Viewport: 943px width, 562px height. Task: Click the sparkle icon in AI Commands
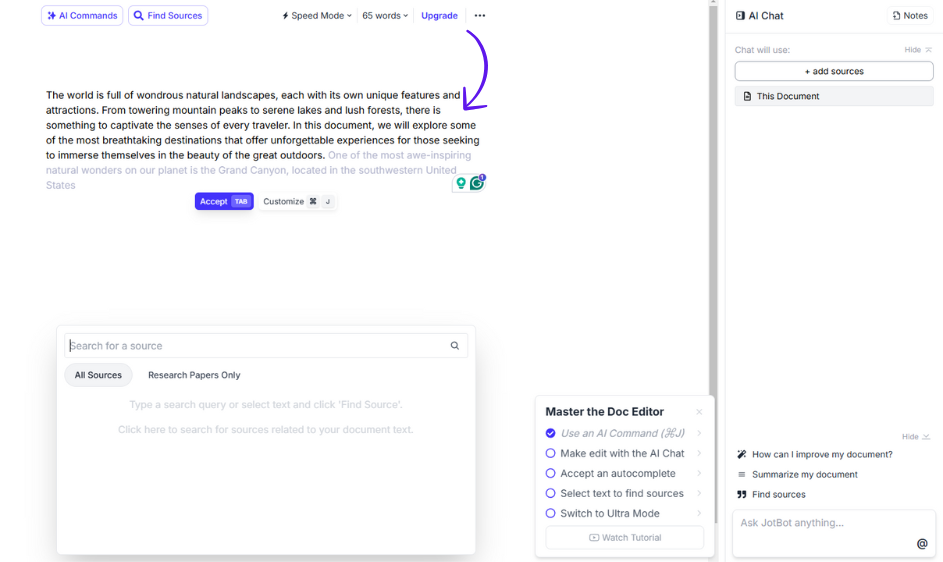coord(52,16)
